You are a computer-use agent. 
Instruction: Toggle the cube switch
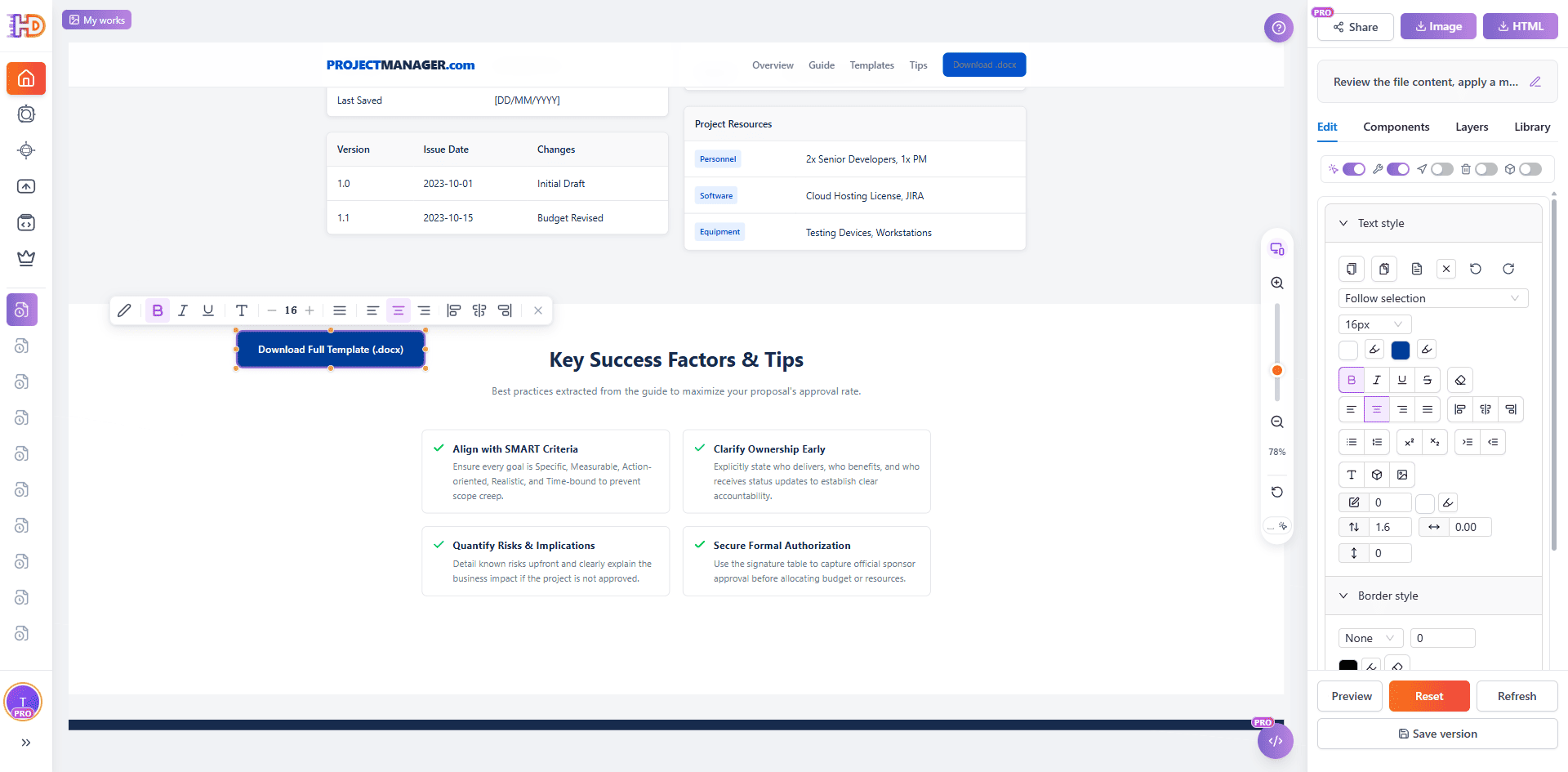point(1530,169)
